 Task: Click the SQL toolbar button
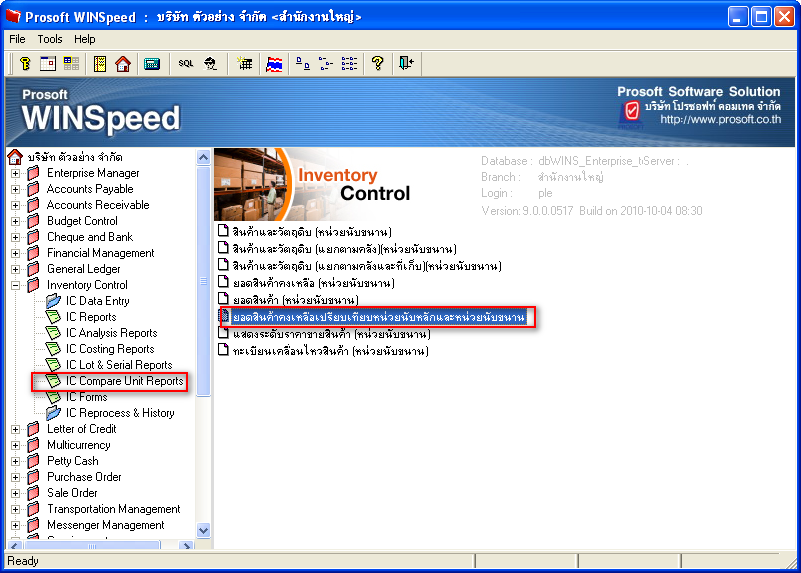(x=185, y=64)
